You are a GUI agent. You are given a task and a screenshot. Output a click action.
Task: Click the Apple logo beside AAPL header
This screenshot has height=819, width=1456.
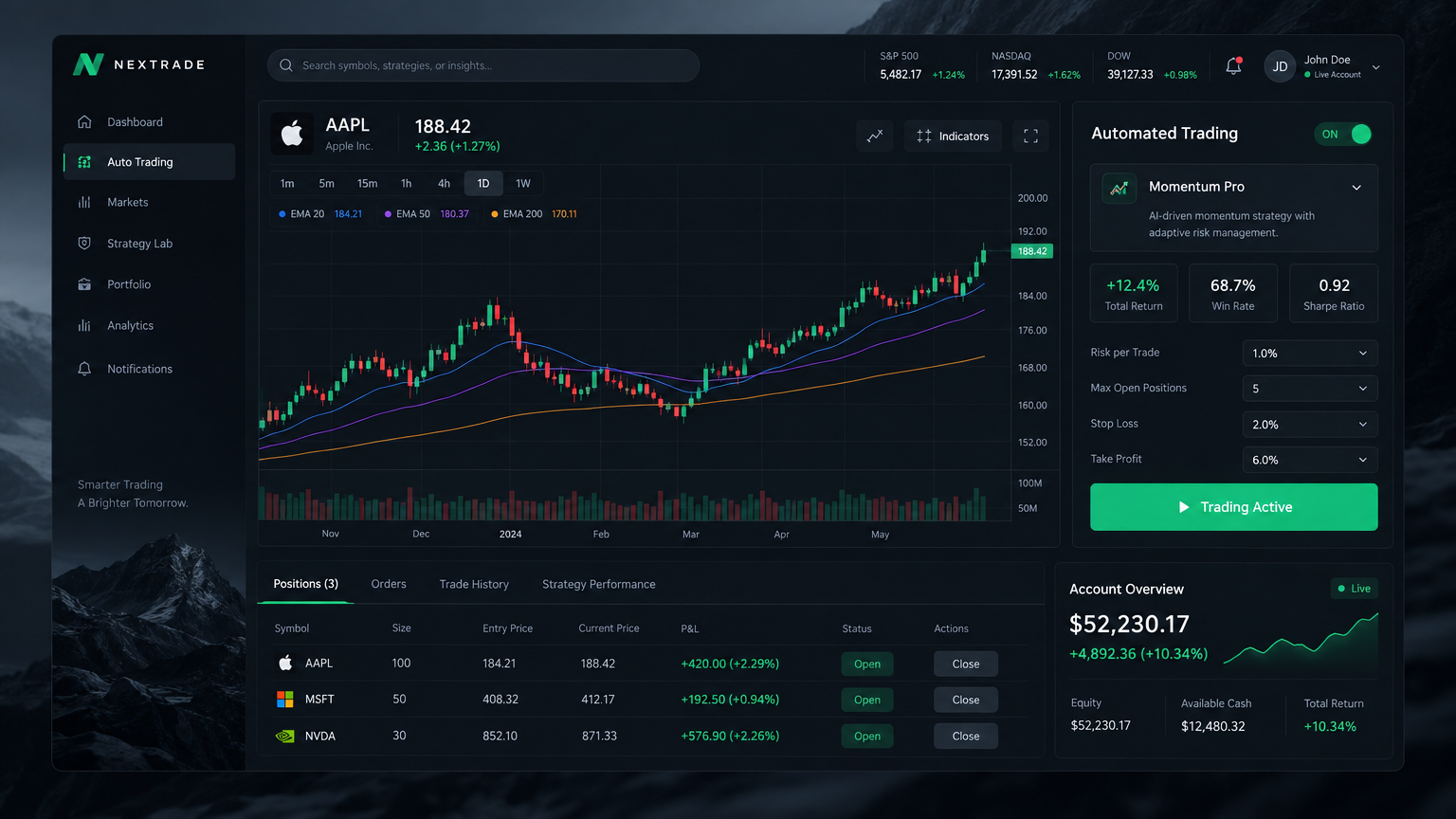click(292, 134)
